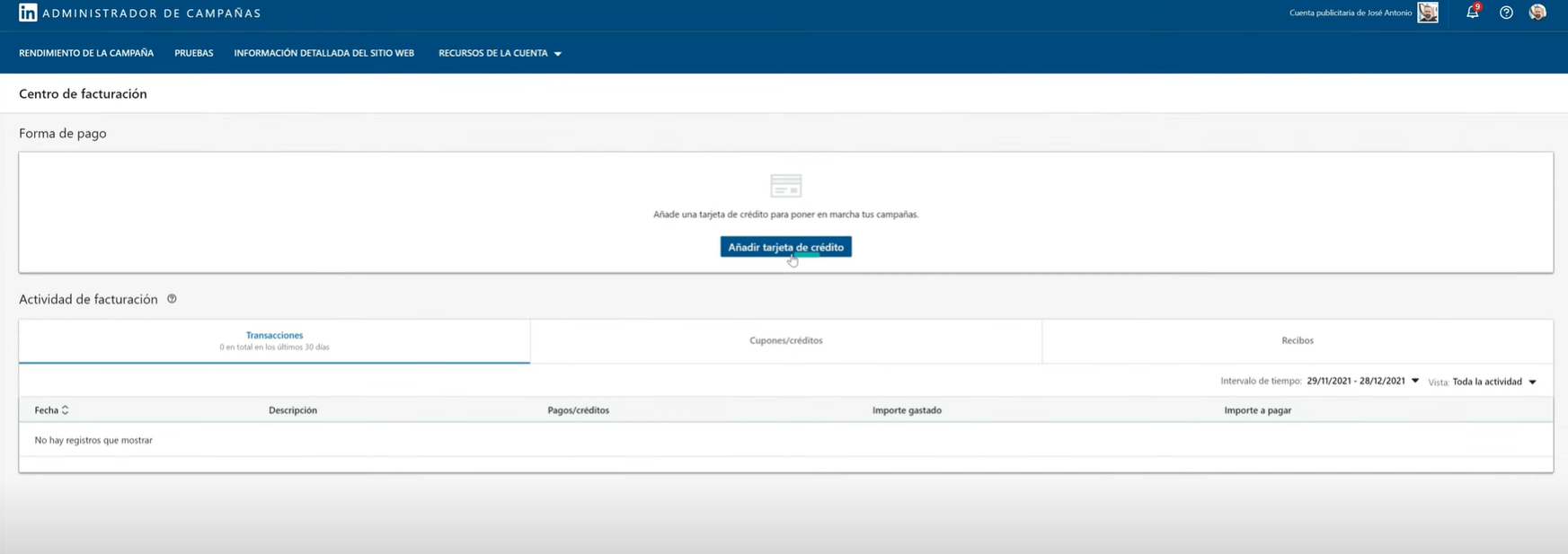
Task: Go to the Pruebas menu item
Action: (x=194, y=53)
